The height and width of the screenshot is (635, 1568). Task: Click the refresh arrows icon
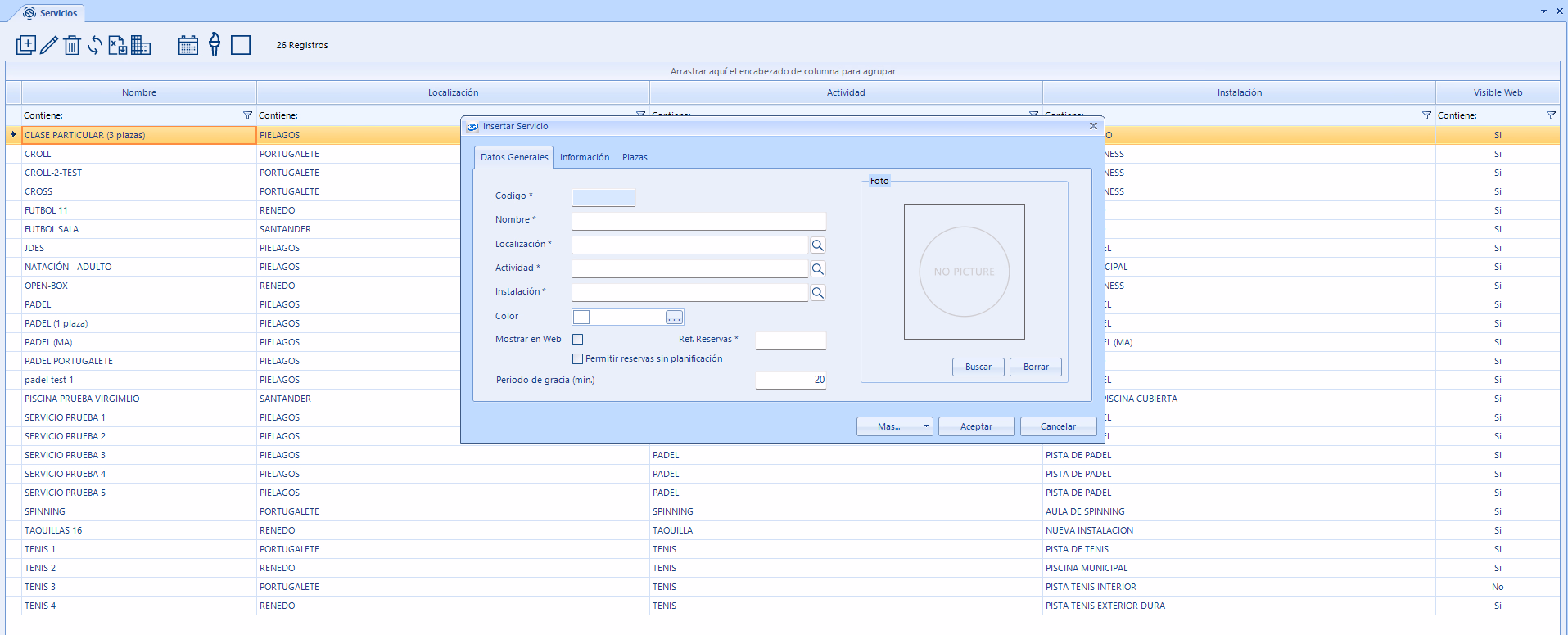coord(95,45)
